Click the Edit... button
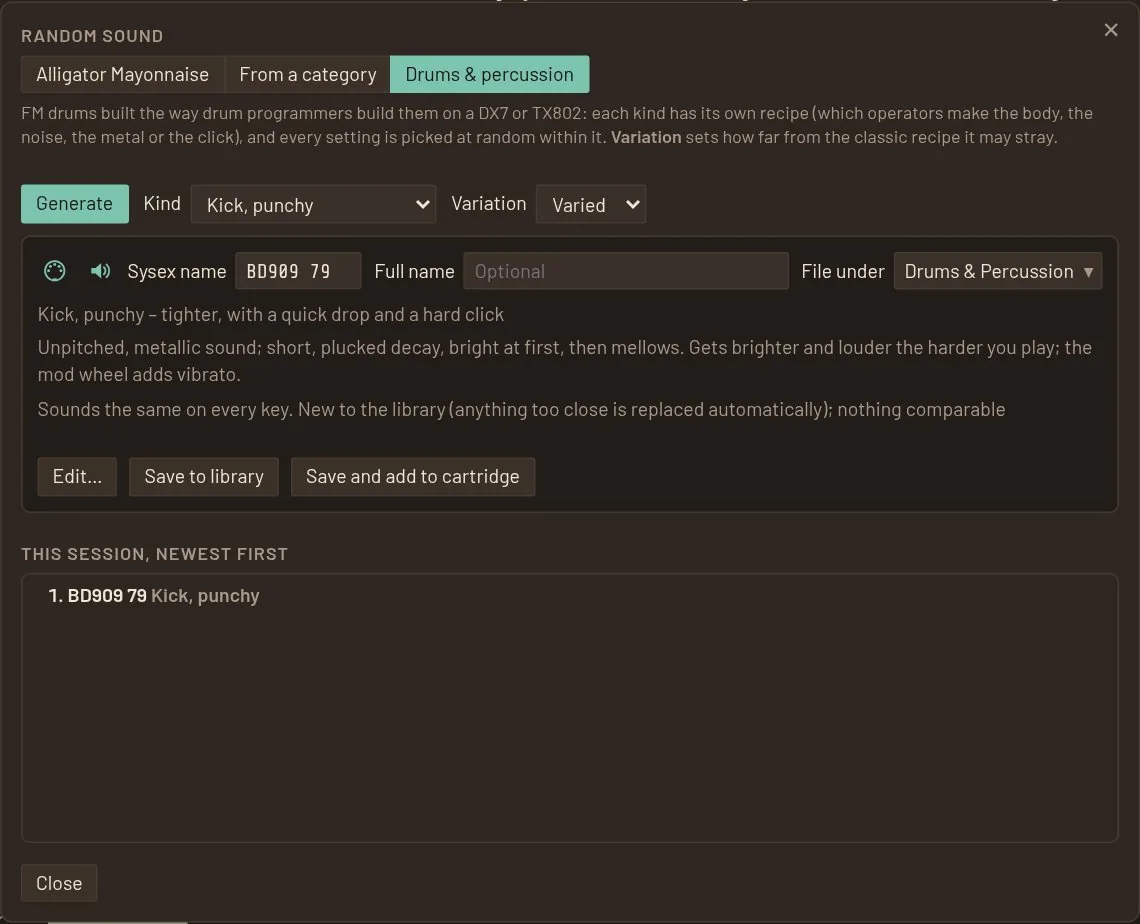1140x924 pixels. point(77,477)
